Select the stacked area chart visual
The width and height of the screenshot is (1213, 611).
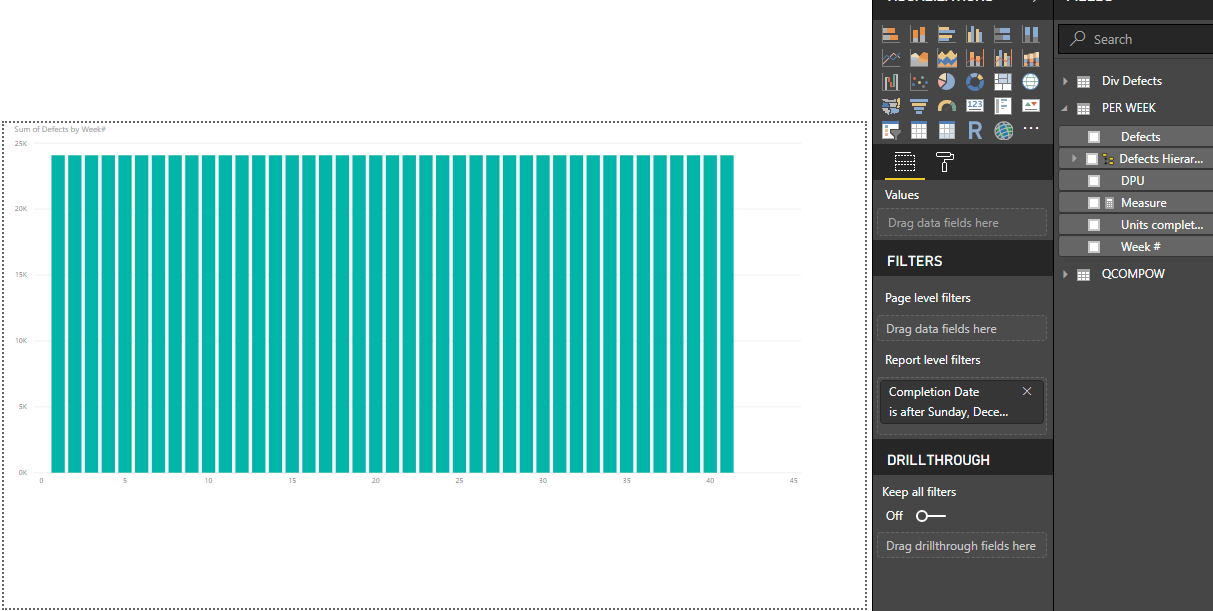946,58
